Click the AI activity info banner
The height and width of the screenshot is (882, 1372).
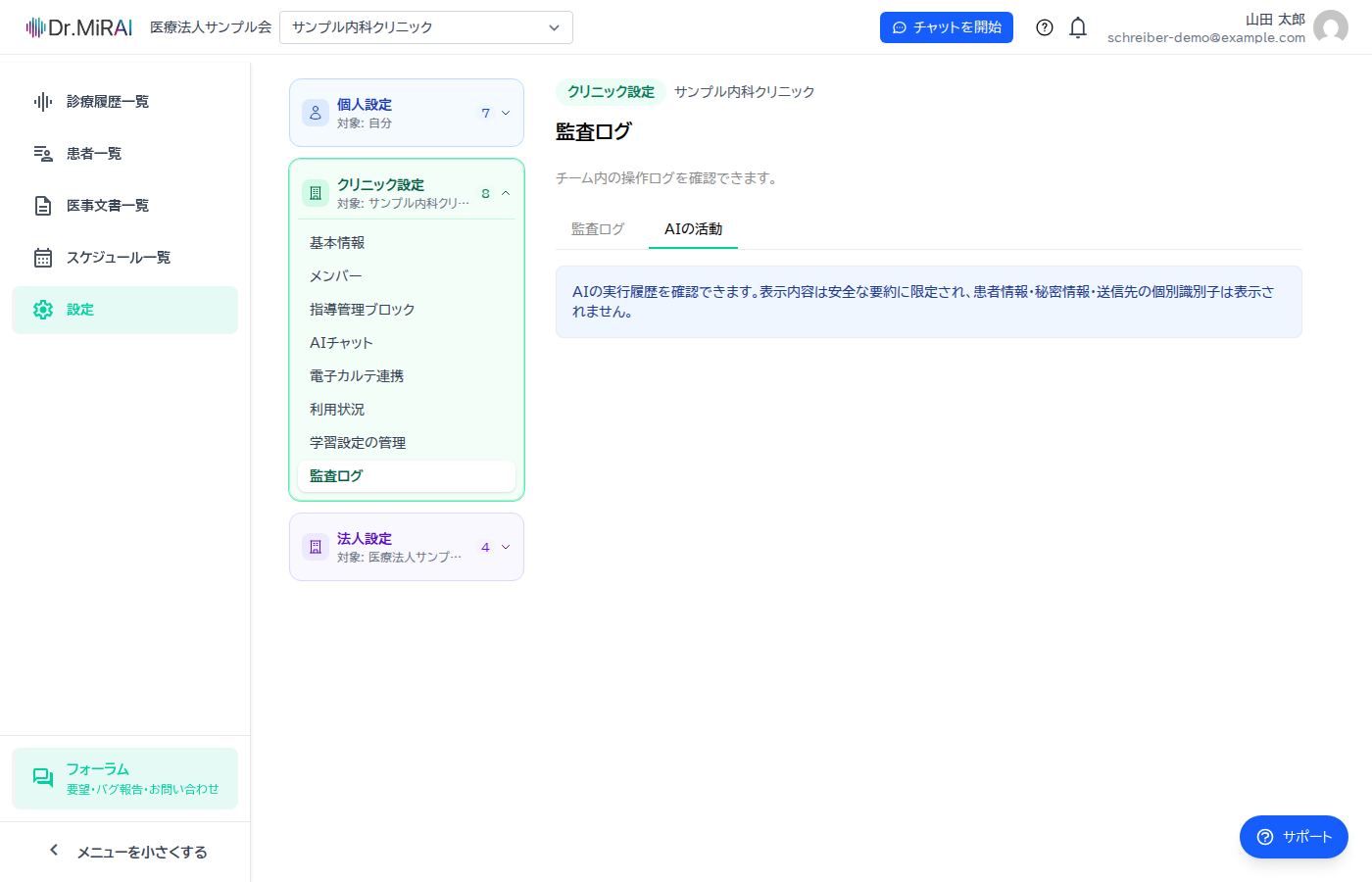click(x=929, y=302)
